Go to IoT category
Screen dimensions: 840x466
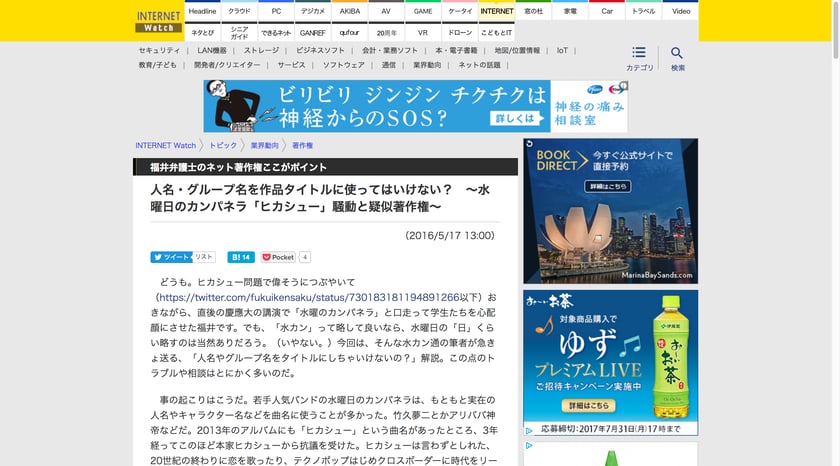(x=562, y=50)
